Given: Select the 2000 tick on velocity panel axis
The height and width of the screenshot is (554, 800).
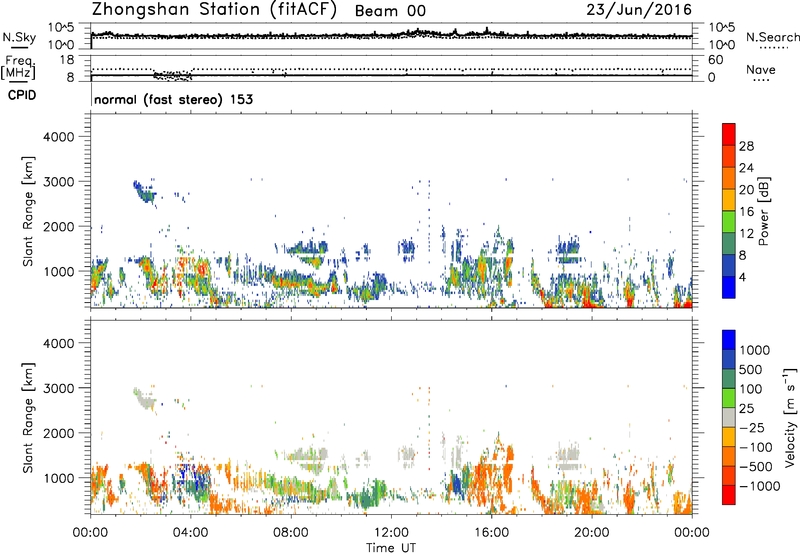Looking at the screenshot, I should (58, 433).
